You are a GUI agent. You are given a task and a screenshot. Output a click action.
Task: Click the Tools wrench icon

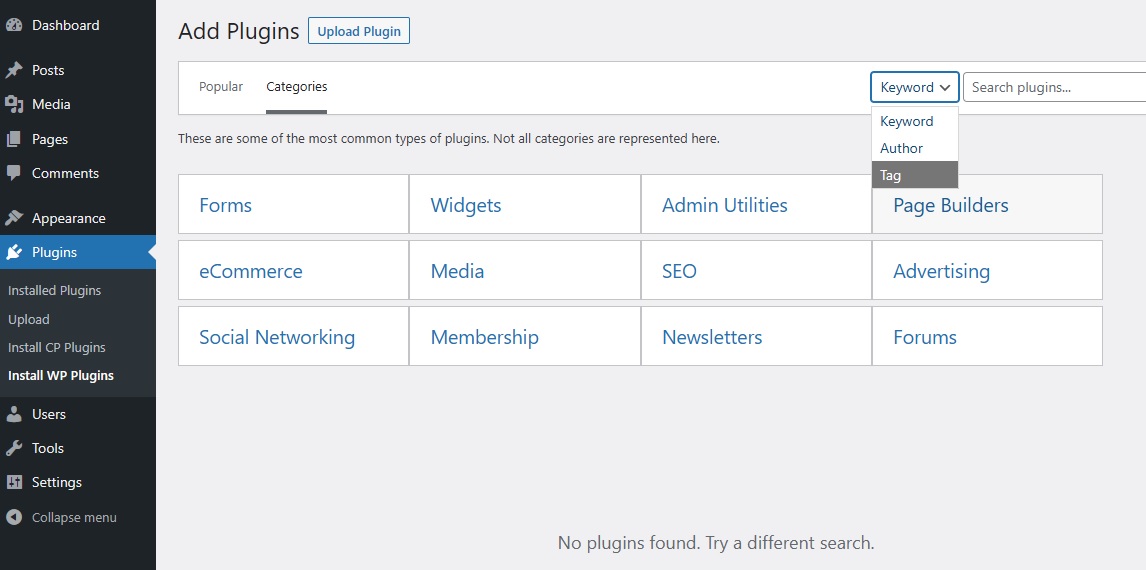(x=14, y=449)
